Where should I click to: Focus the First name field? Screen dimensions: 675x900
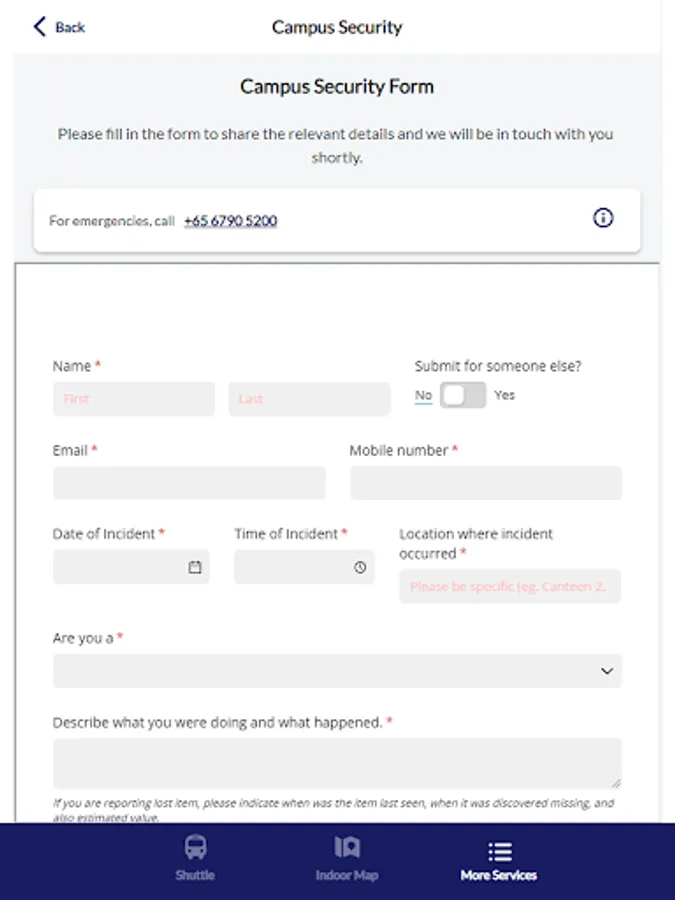tap(133, 399)
